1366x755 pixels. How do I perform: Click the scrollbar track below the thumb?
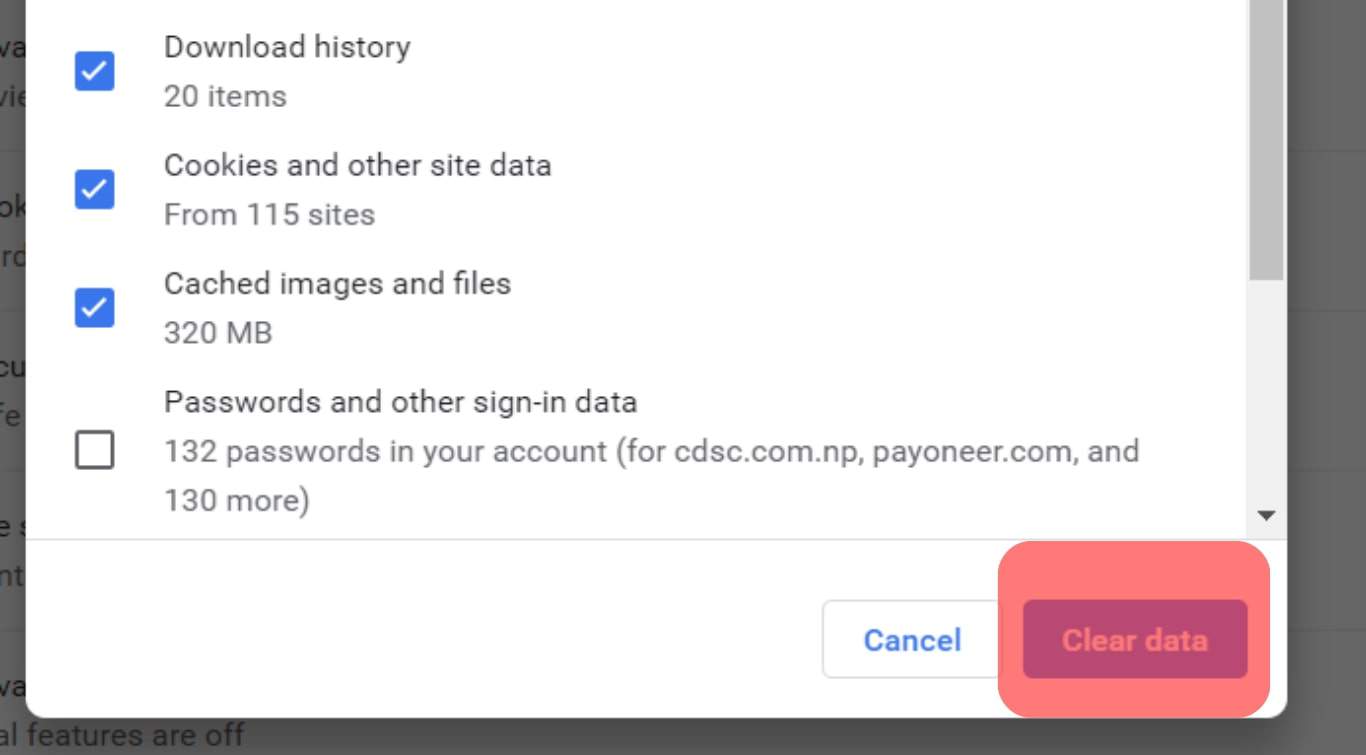tap(1266, 400)
